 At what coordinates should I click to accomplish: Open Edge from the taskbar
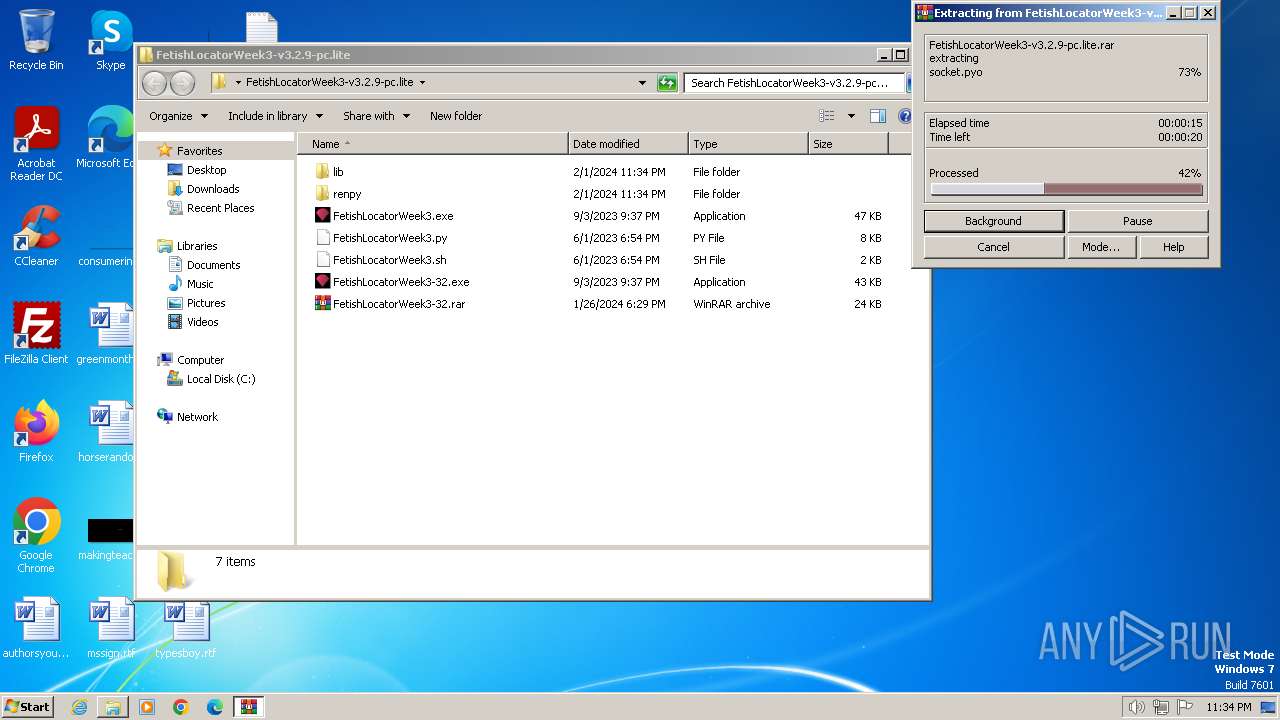tap(215, 707)
